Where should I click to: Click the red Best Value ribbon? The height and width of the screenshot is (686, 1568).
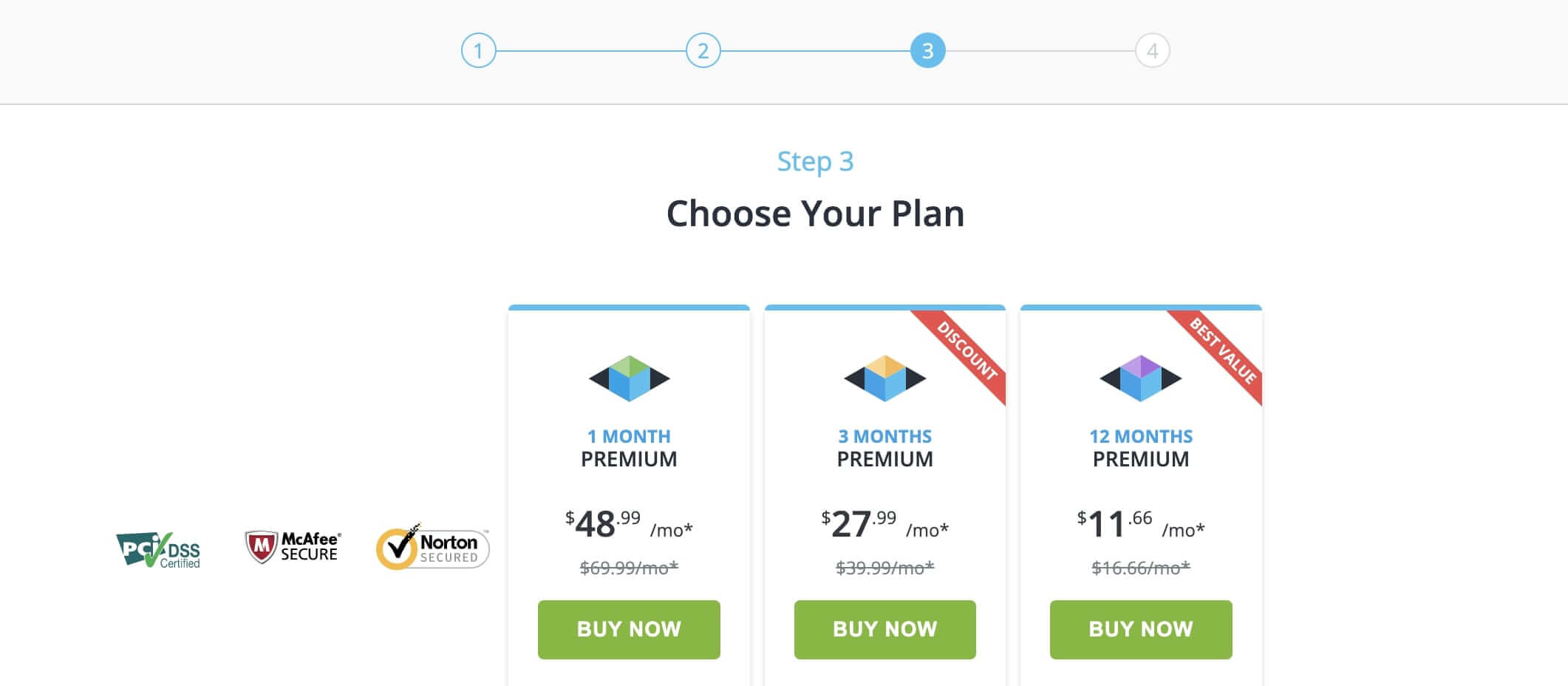click(1223, 350)
